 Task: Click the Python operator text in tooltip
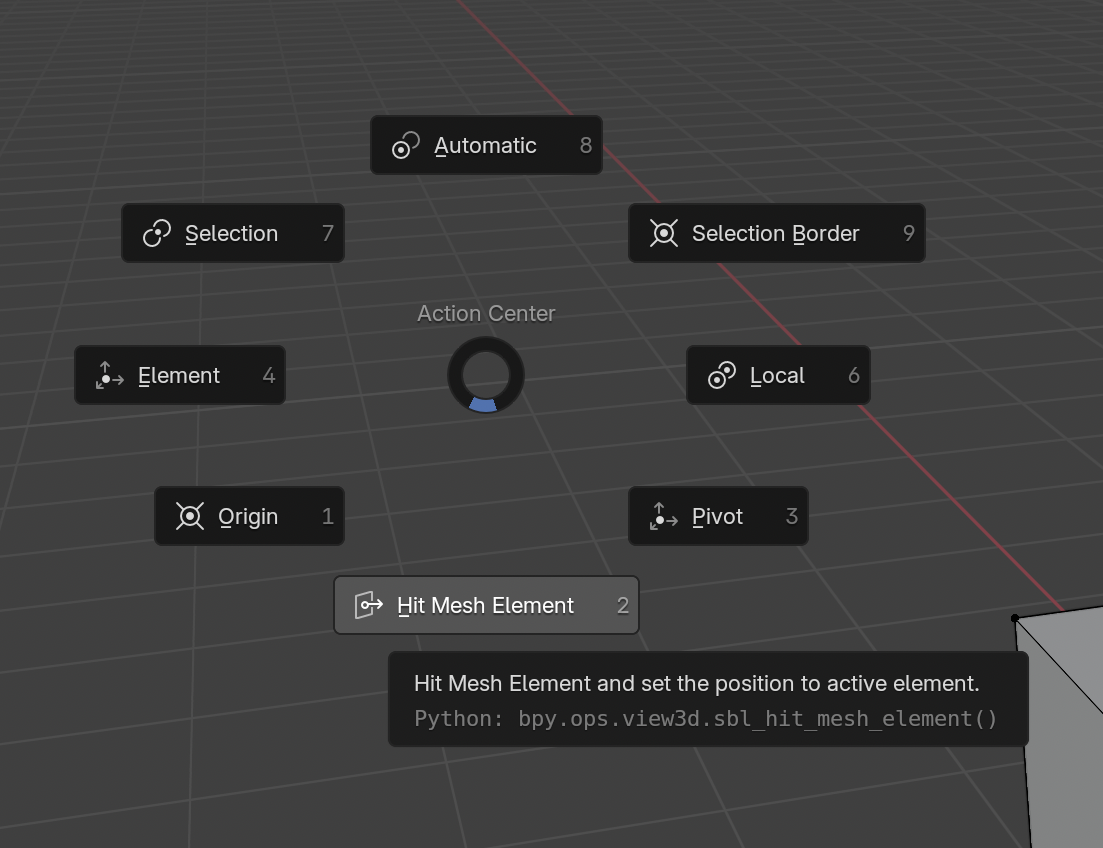click(x=706, y=719)
